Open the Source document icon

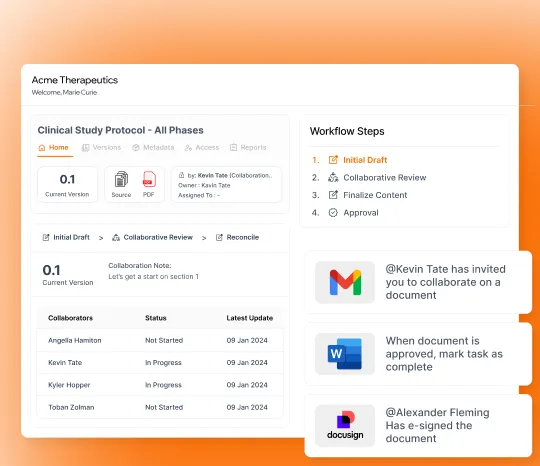click(121, 179)
